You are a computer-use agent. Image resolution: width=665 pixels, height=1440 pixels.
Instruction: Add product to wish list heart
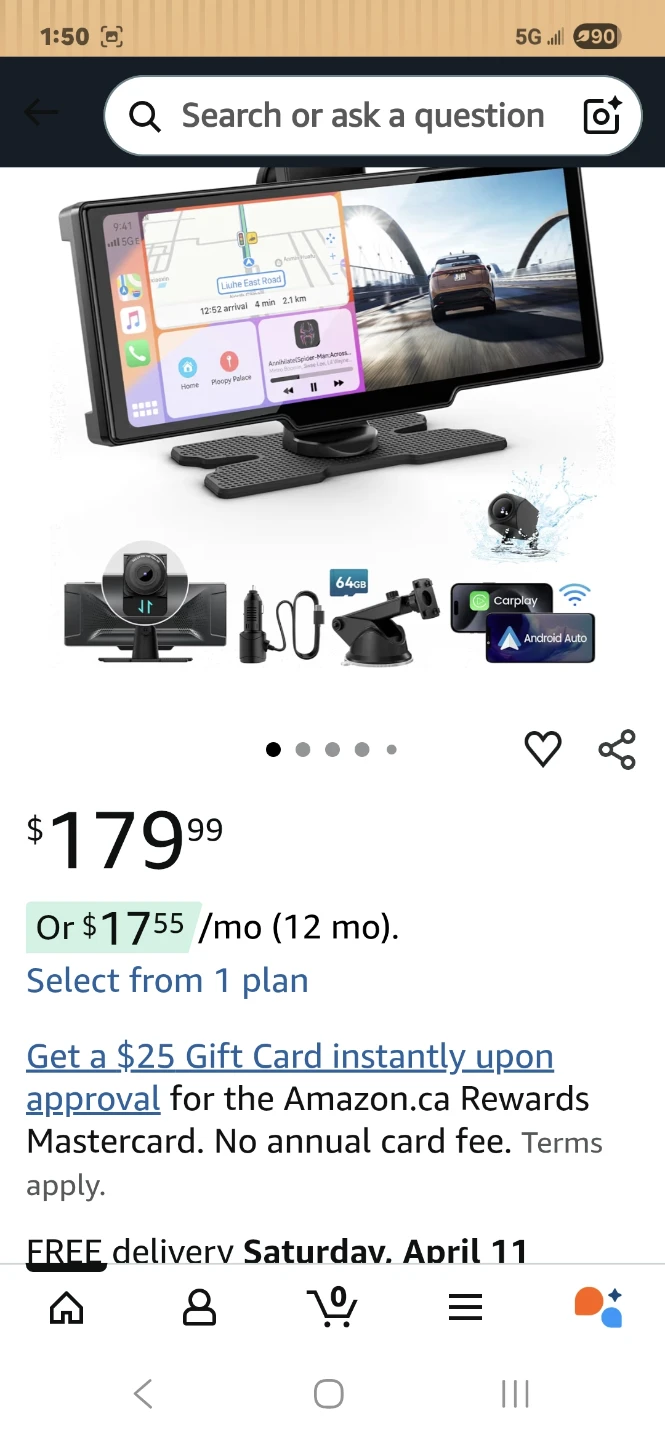point(543,749)
